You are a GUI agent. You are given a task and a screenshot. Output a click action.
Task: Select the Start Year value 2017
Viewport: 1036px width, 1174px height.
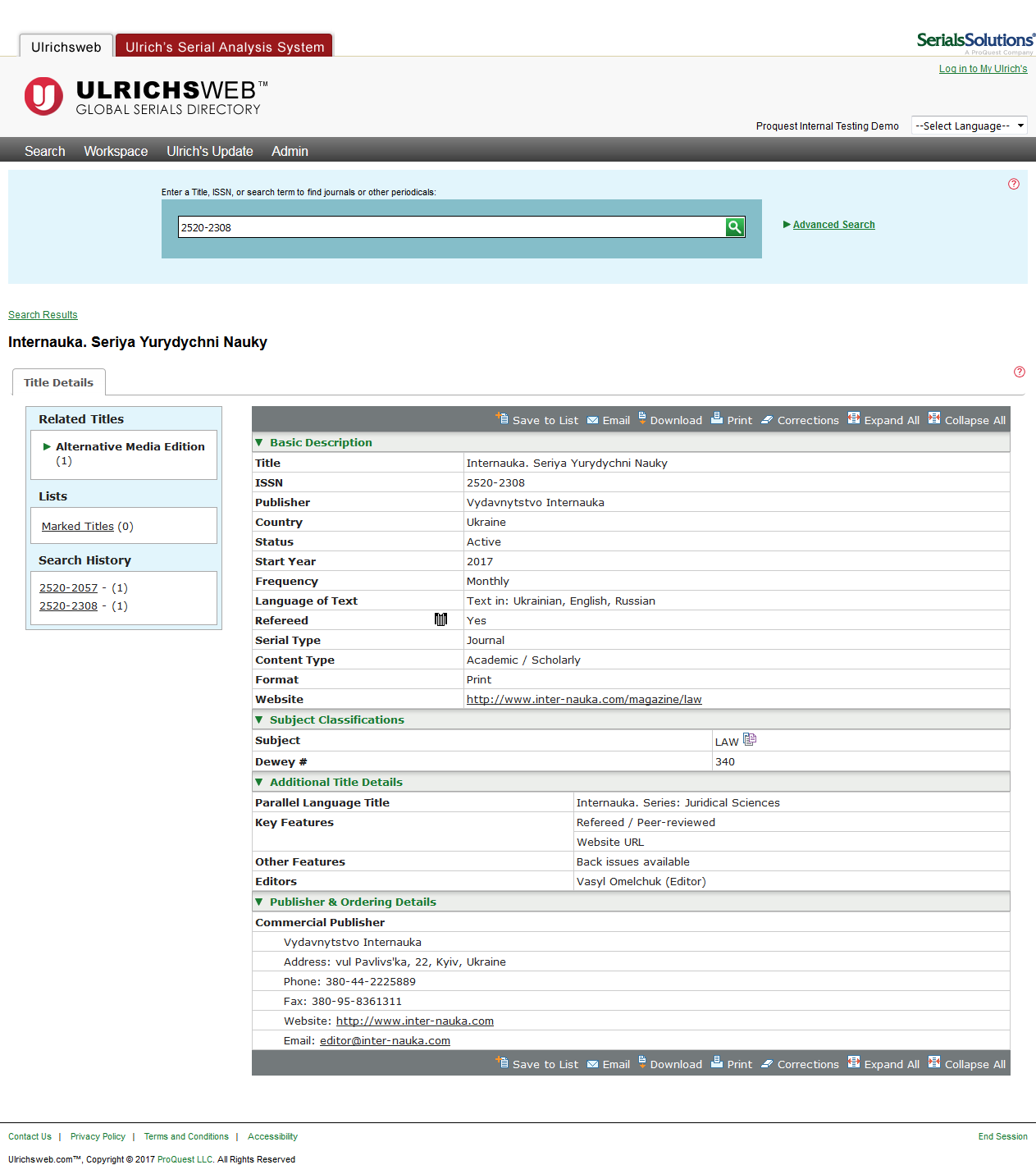480,561
